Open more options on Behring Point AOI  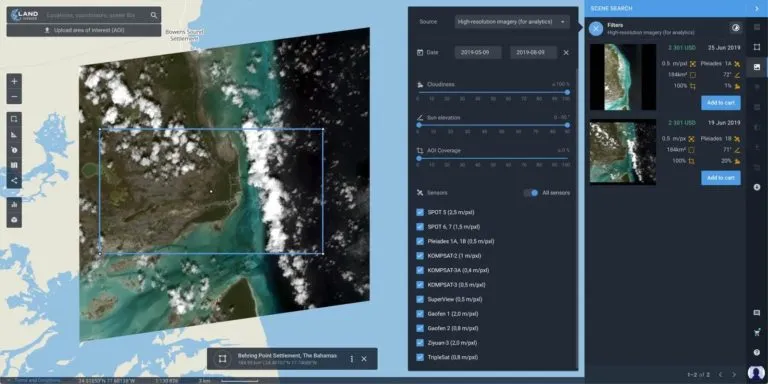[352, 359]
